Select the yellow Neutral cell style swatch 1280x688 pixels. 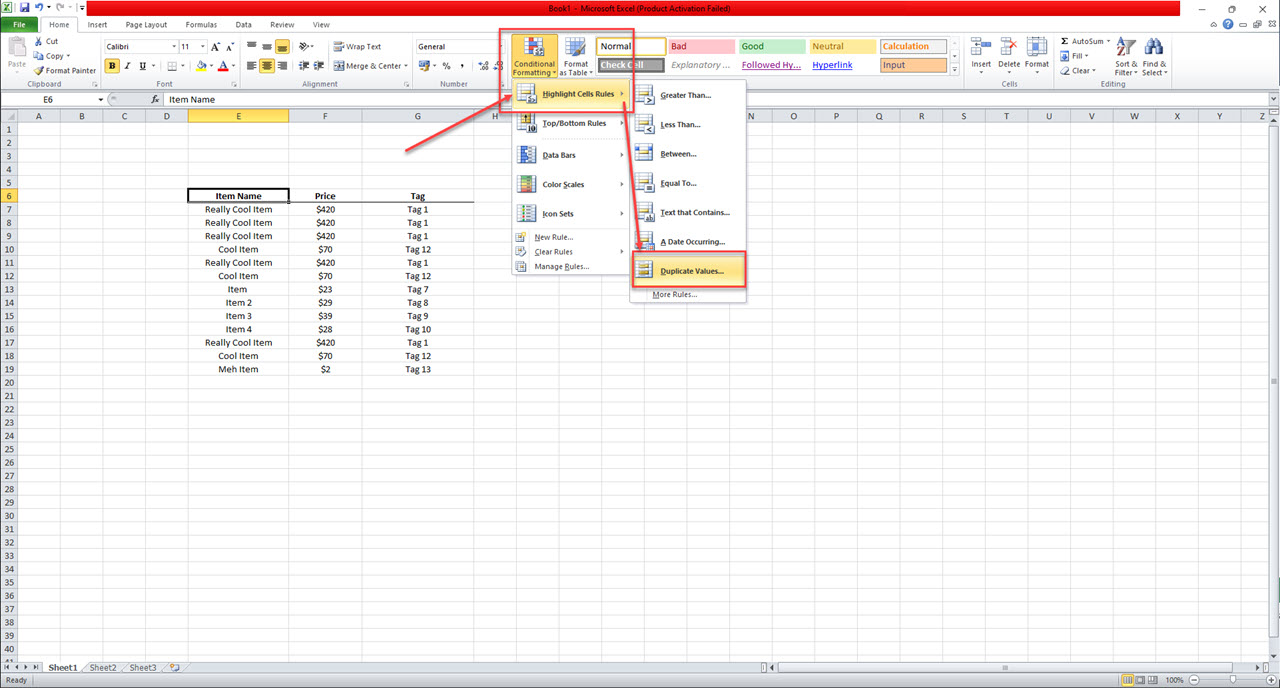pos(842,45)
